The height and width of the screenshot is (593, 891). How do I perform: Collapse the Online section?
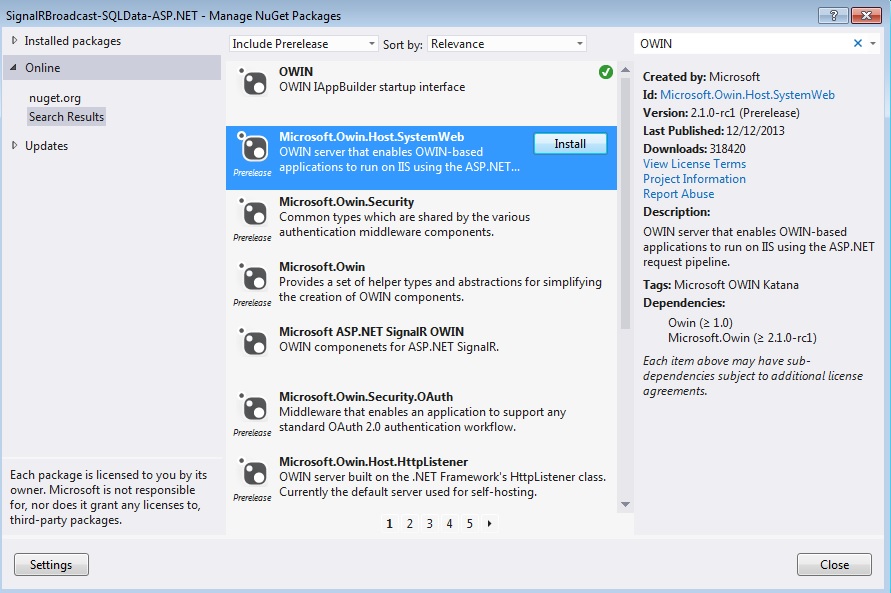point(14,67)
